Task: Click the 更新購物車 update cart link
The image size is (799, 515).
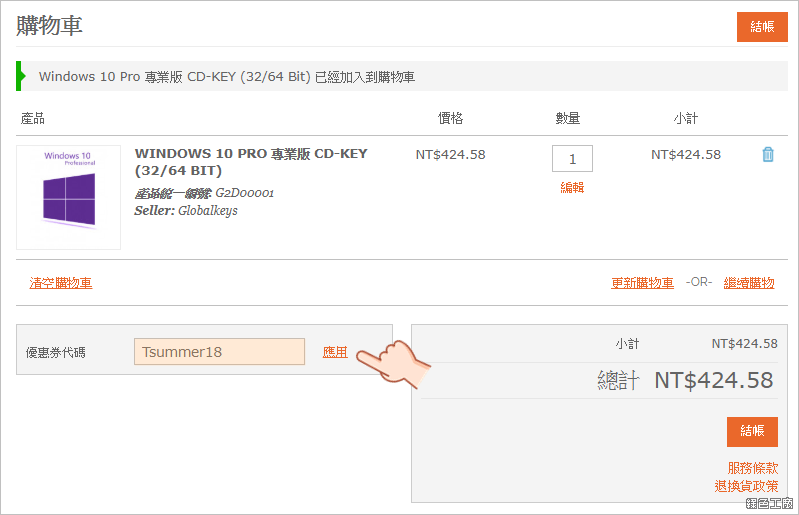Action: (642, 283)
